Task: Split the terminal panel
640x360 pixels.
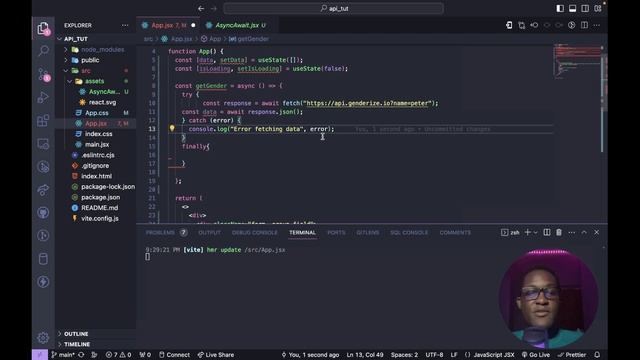Action: click(547, 232)
